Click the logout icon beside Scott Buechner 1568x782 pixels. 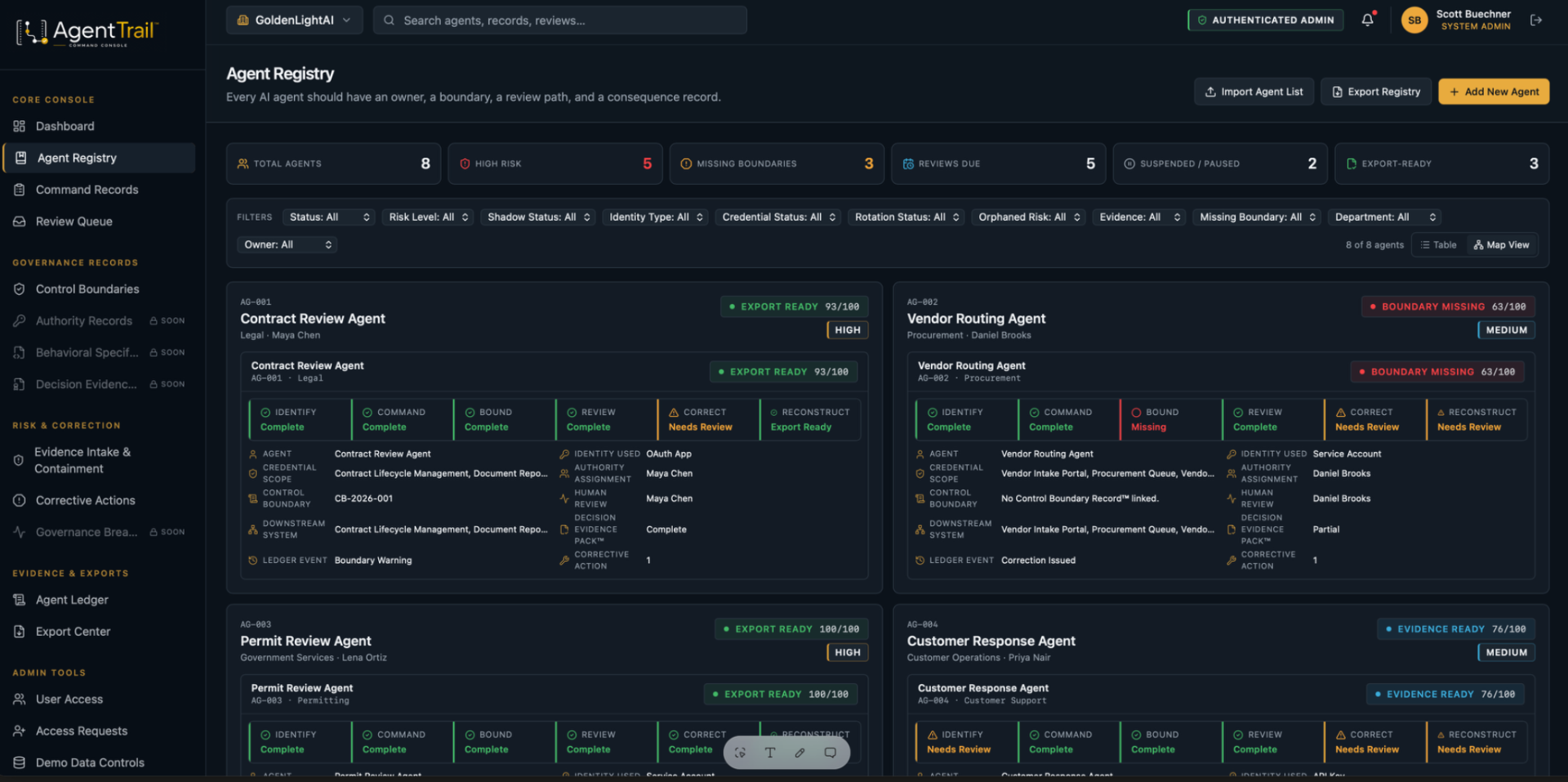pyautogui.click(x=1535, y=20)
